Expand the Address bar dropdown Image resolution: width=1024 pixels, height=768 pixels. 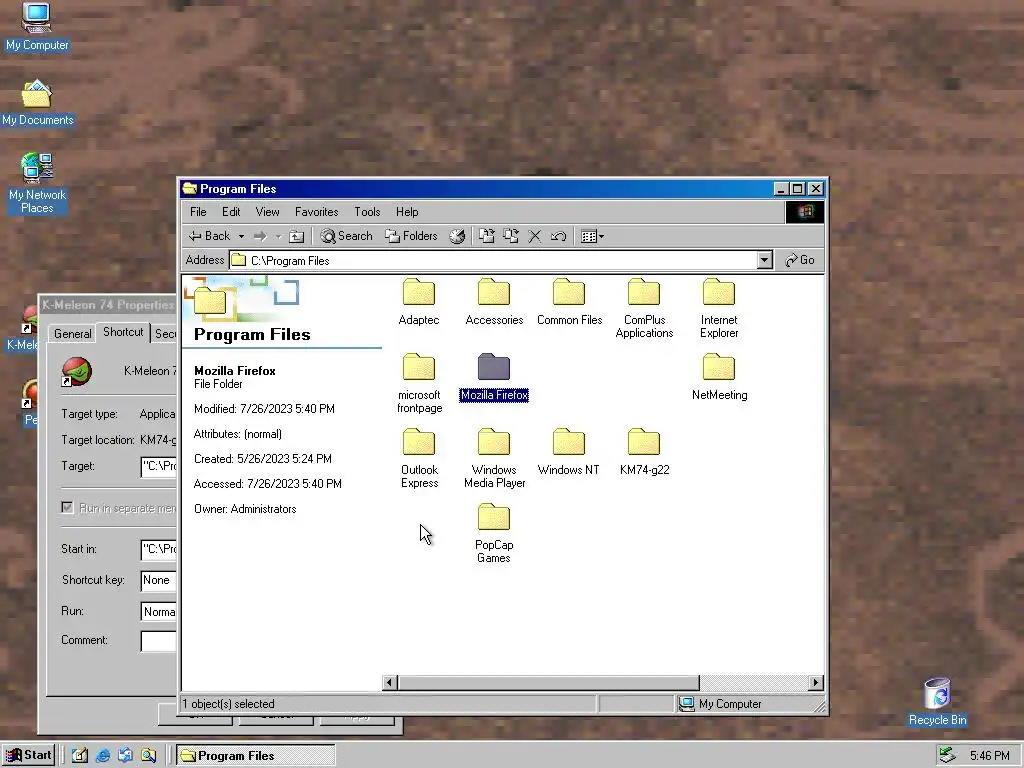(x=764, y=260)
